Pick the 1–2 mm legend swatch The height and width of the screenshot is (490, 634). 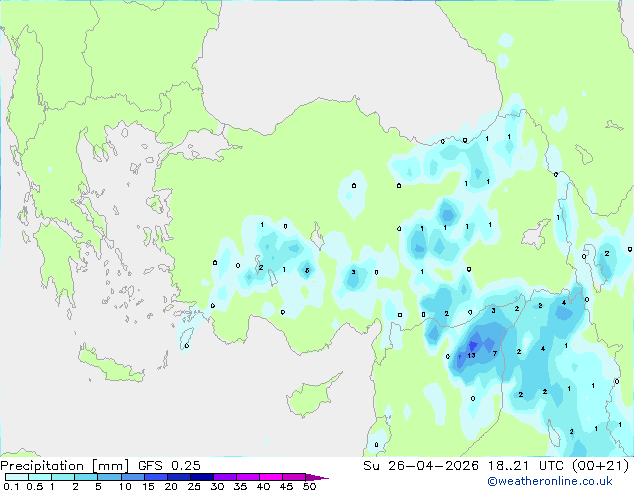point(63,477)
